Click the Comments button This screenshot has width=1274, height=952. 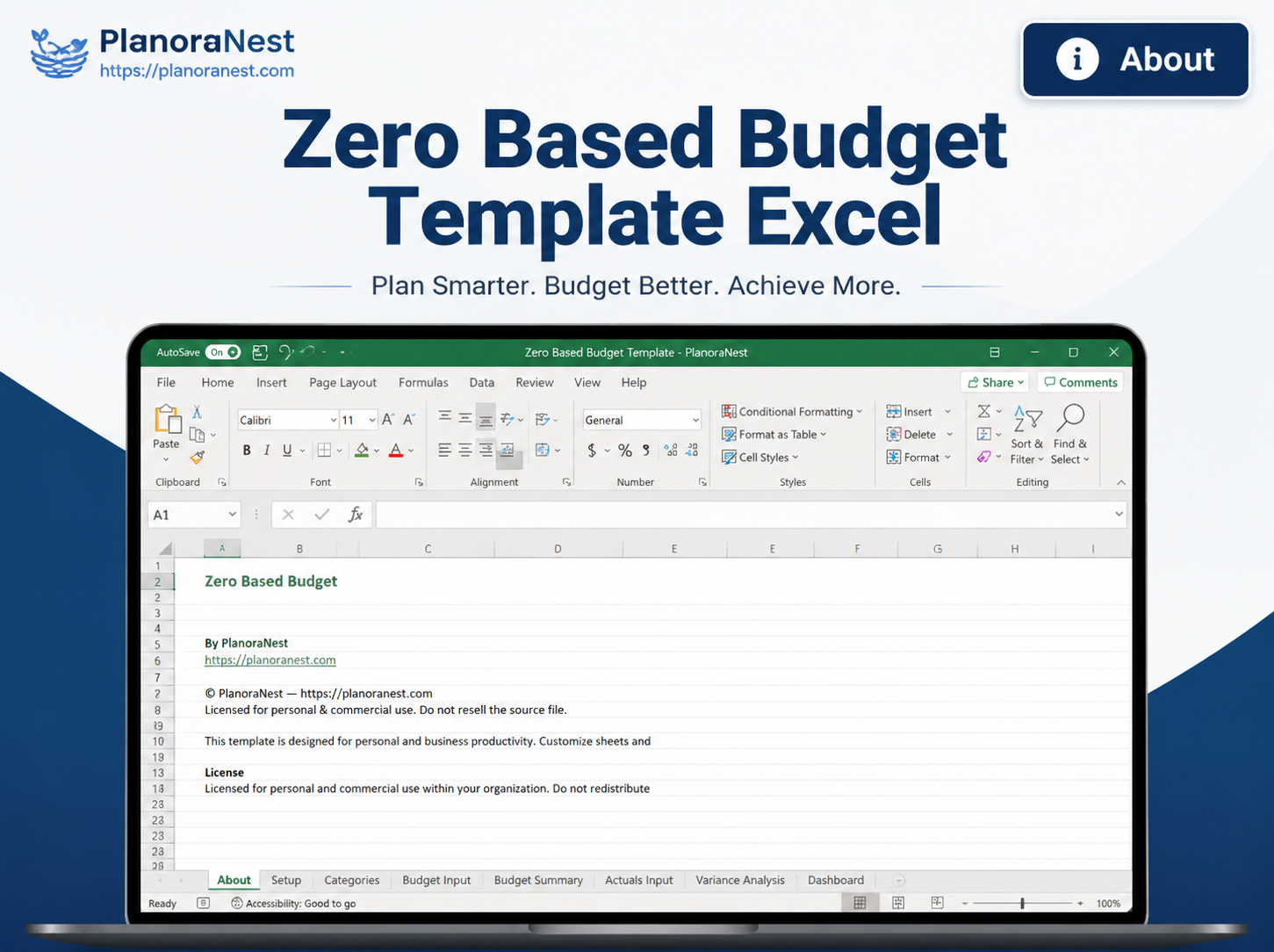point(1081,383)
